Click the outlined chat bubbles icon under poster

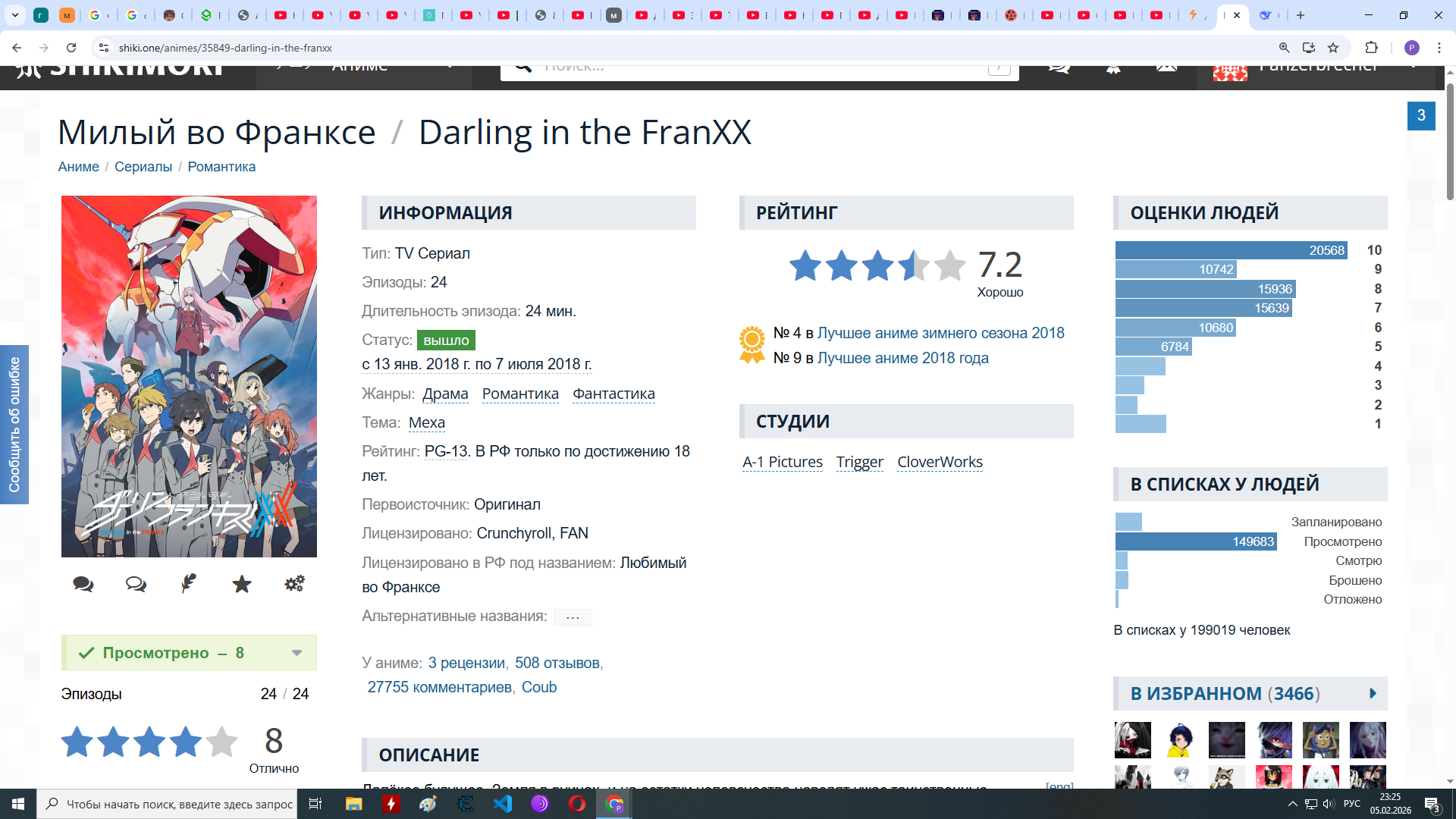click(136, 584)
